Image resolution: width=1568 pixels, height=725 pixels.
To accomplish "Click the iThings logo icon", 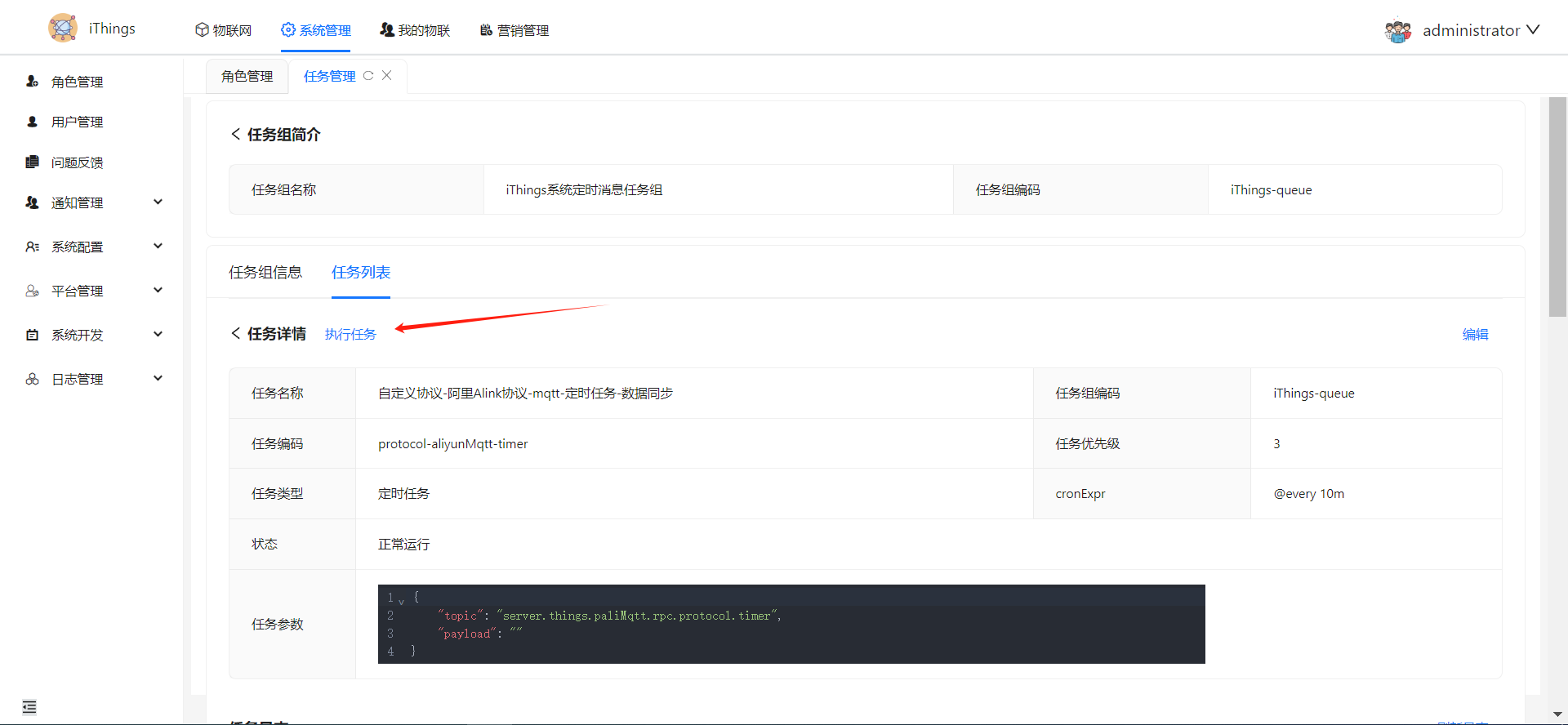I will pyautogui.click(x=63, y=28).
